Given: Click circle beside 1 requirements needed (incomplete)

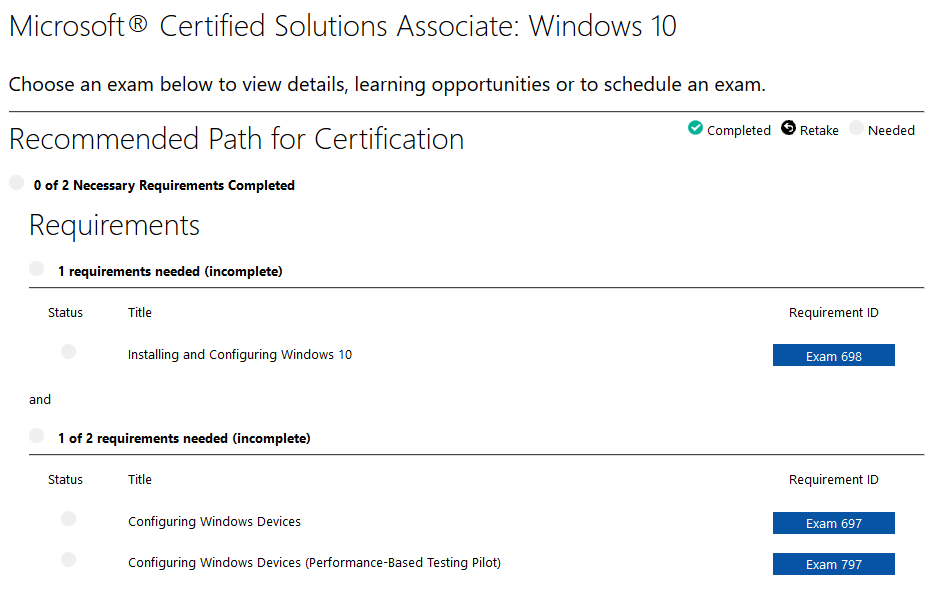Looking at the screenshot, I should coord(36,269).
